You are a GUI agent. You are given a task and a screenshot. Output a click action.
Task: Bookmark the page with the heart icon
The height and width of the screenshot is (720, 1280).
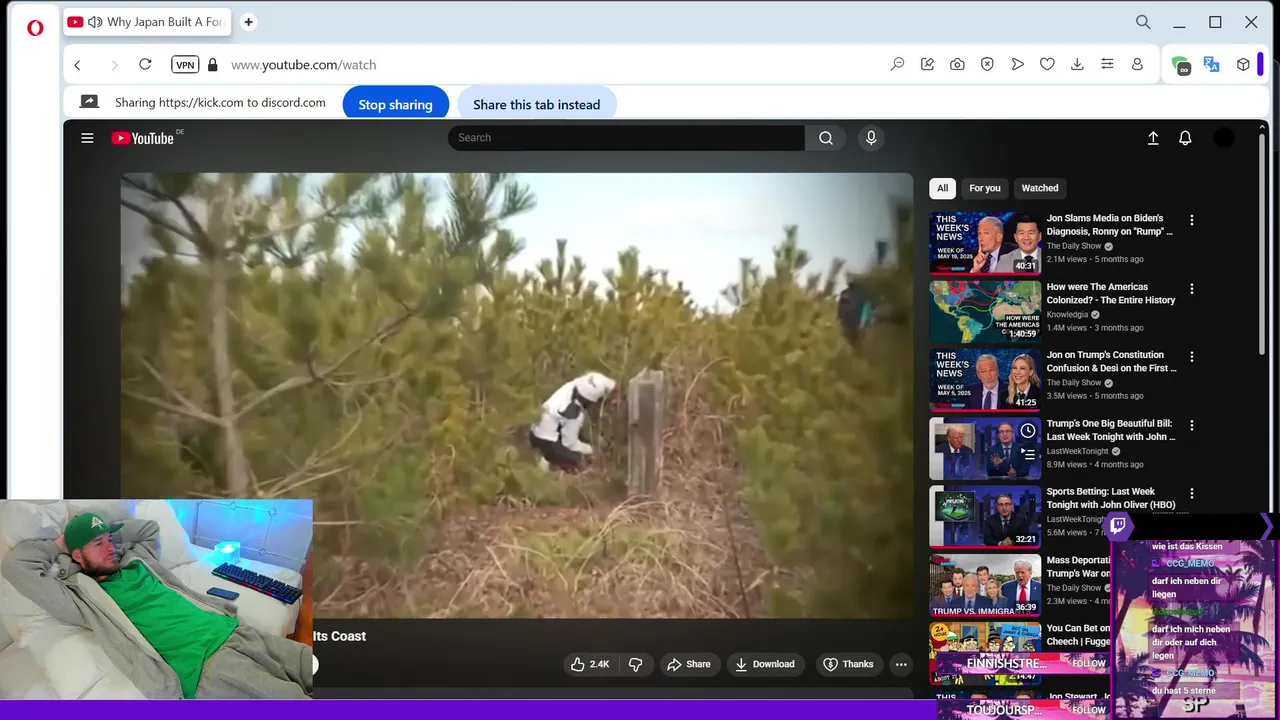(x=1047, y=64)
